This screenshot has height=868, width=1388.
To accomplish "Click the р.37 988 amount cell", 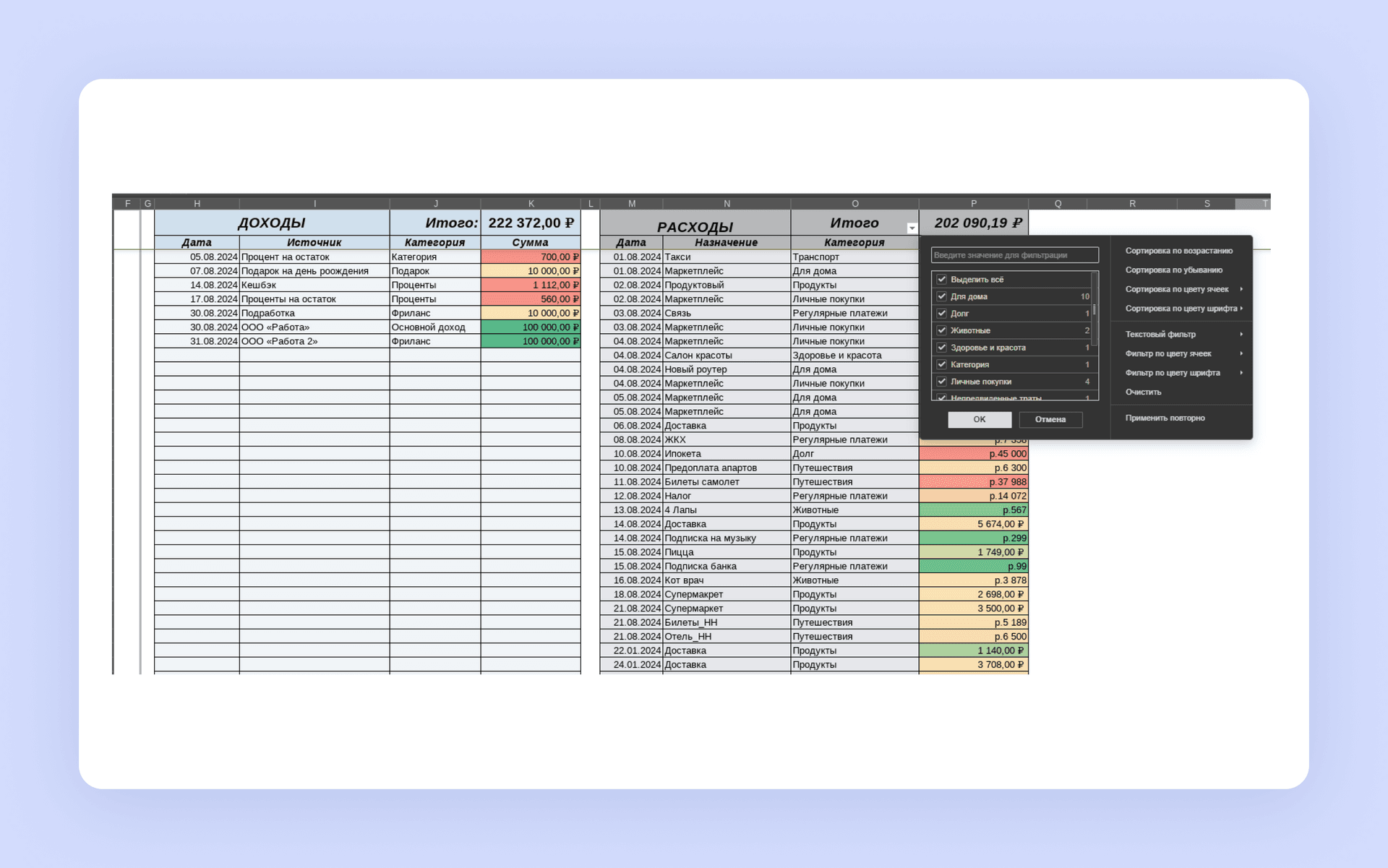I will (x=974, y=482).
